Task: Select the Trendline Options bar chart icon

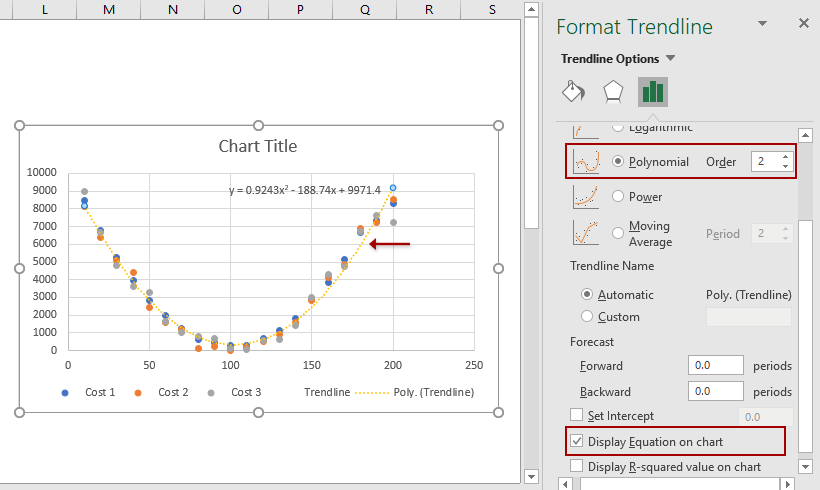Action: coord(653,92)
